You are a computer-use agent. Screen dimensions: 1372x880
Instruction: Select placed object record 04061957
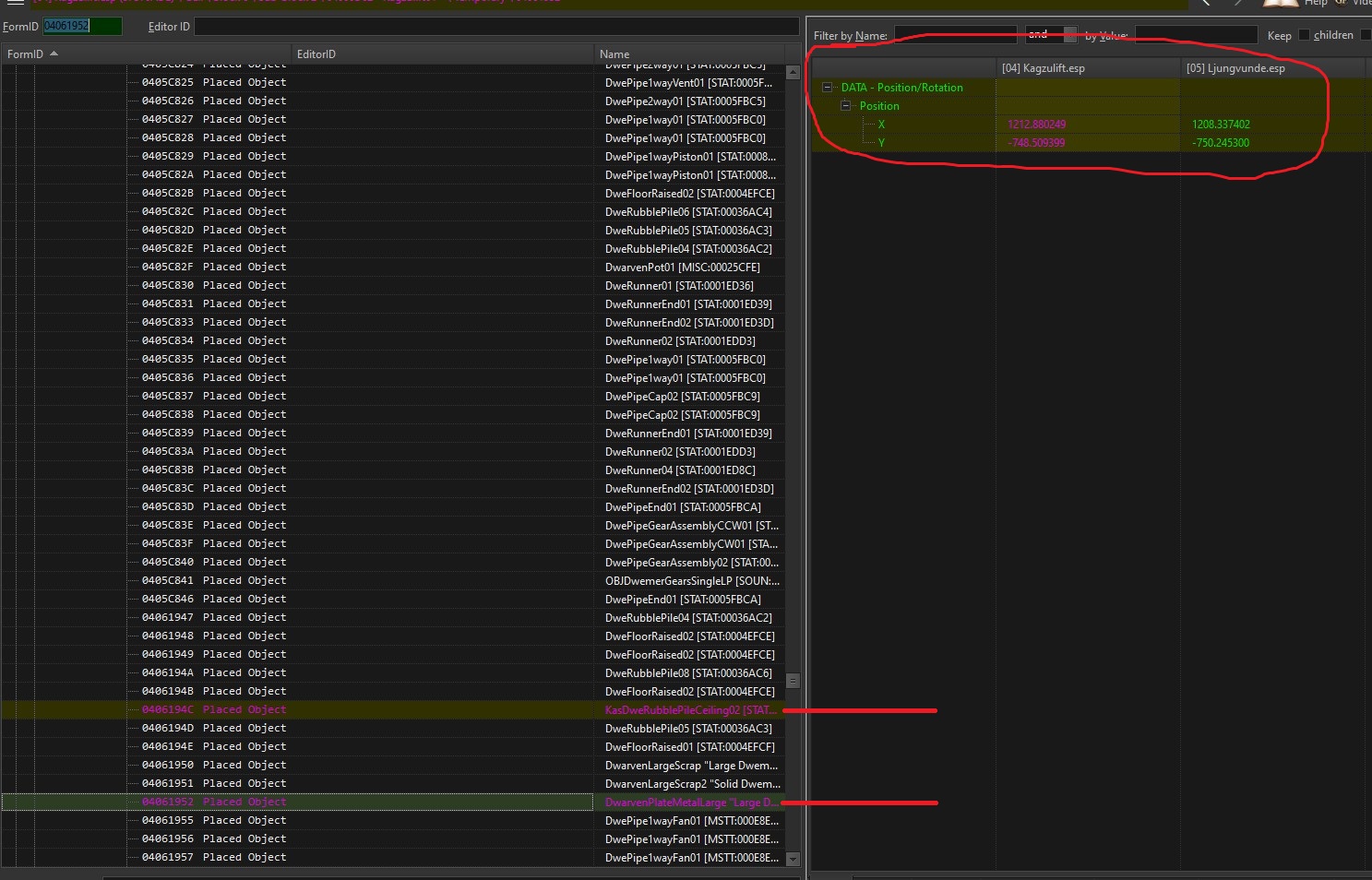click(394, 857)
